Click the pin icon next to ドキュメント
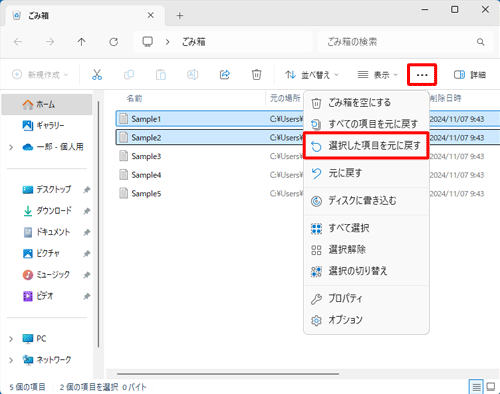500x394 pixels. tap(87, 232)
